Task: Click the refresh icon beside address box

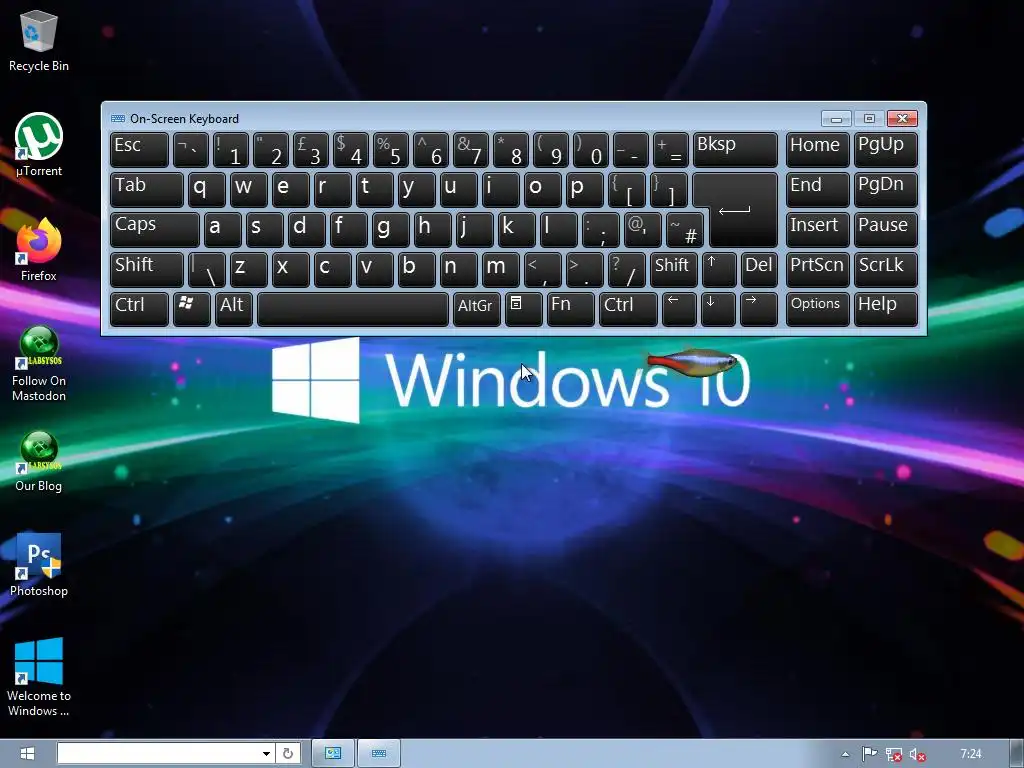Action: 288,754
